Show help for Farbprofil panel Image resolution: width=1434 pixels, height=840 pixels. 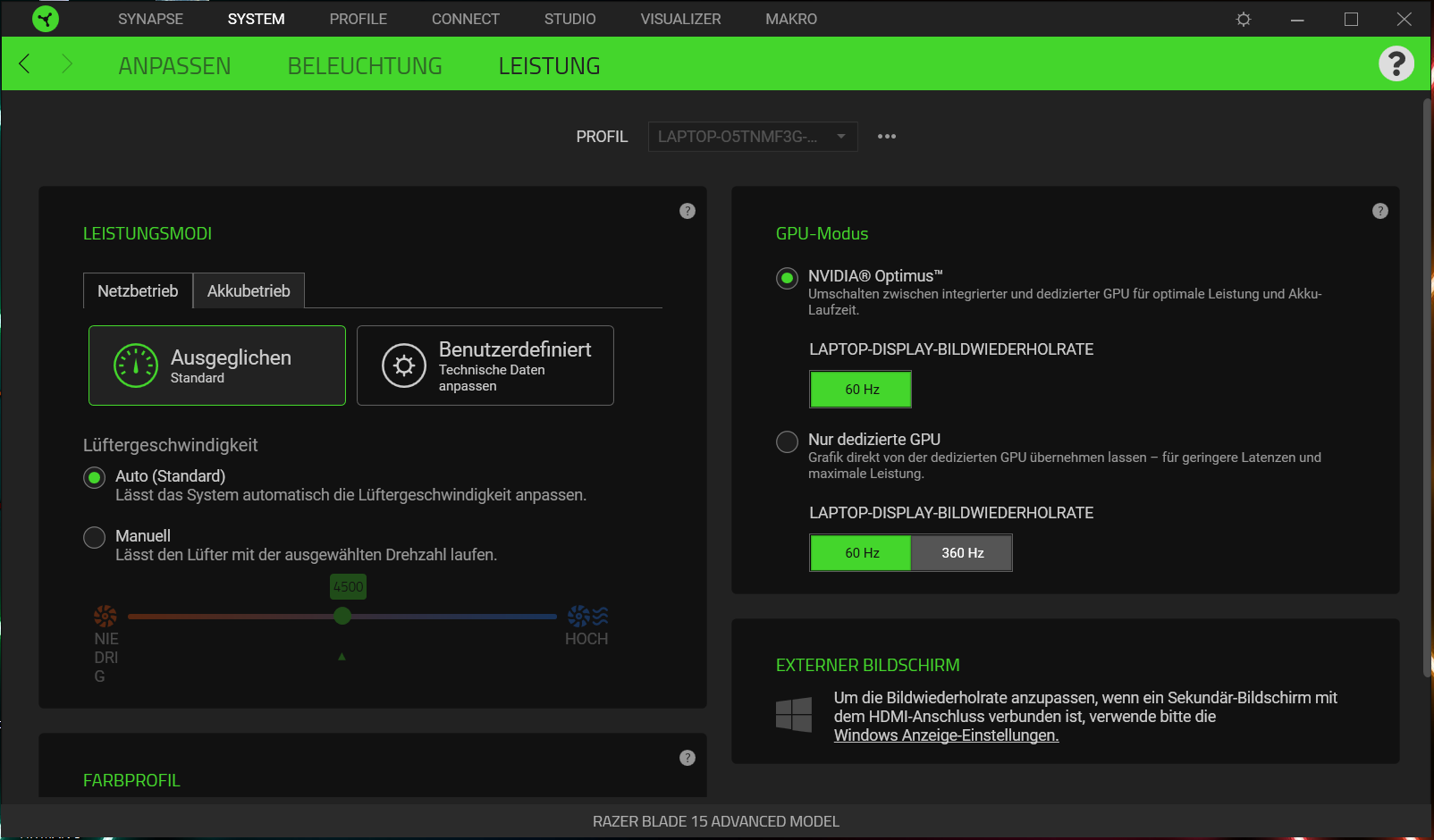coord(687,758)
